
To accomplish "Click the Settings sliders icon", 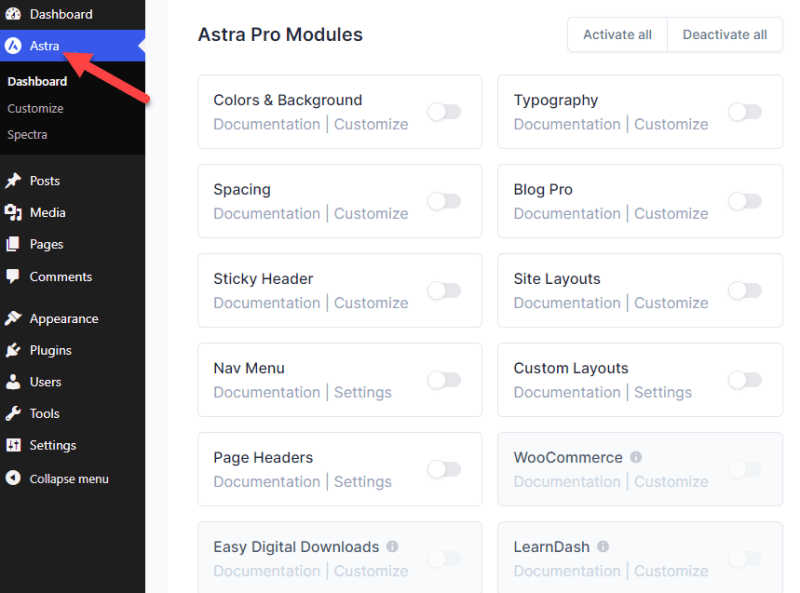I will (13, 445).
